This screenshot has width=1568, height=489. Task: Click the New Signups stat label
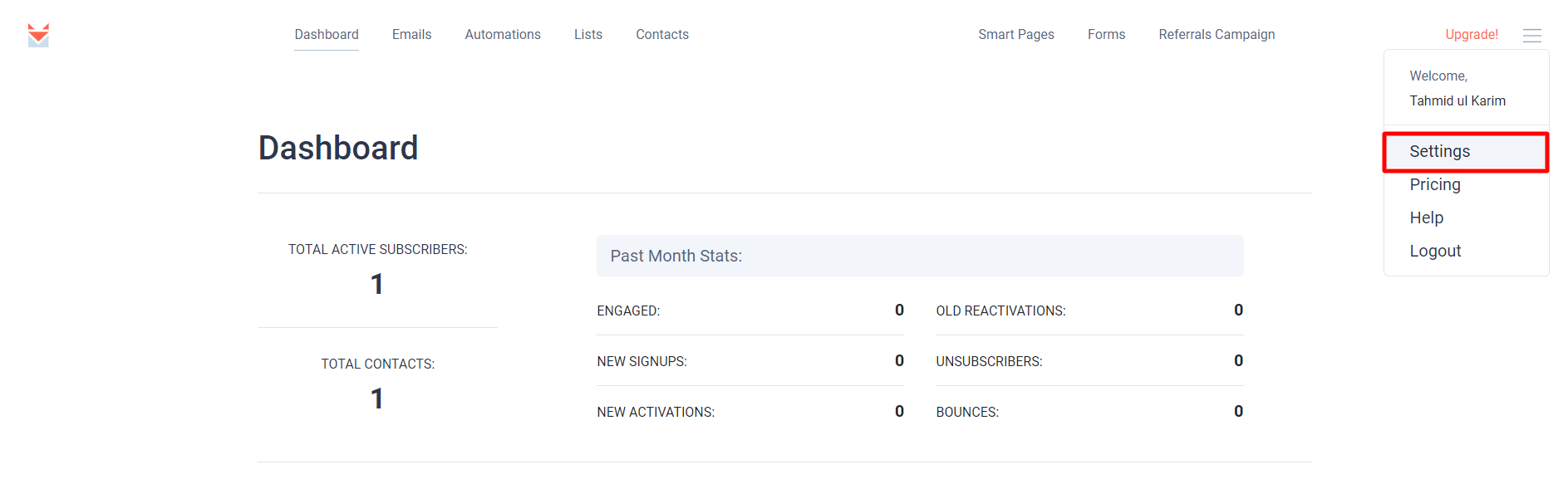click(641, 361)
